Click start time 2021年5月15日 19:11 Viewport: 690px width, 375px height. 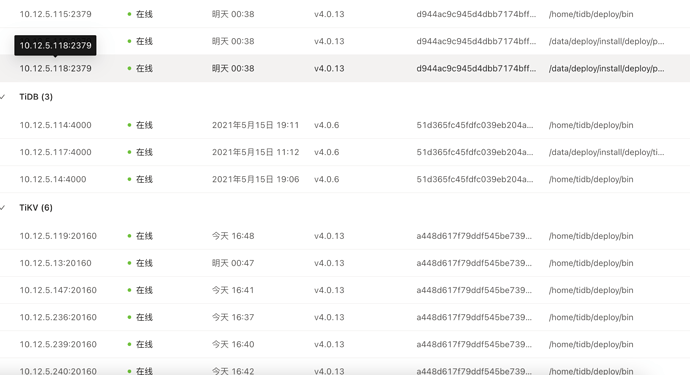pos(256,125)
